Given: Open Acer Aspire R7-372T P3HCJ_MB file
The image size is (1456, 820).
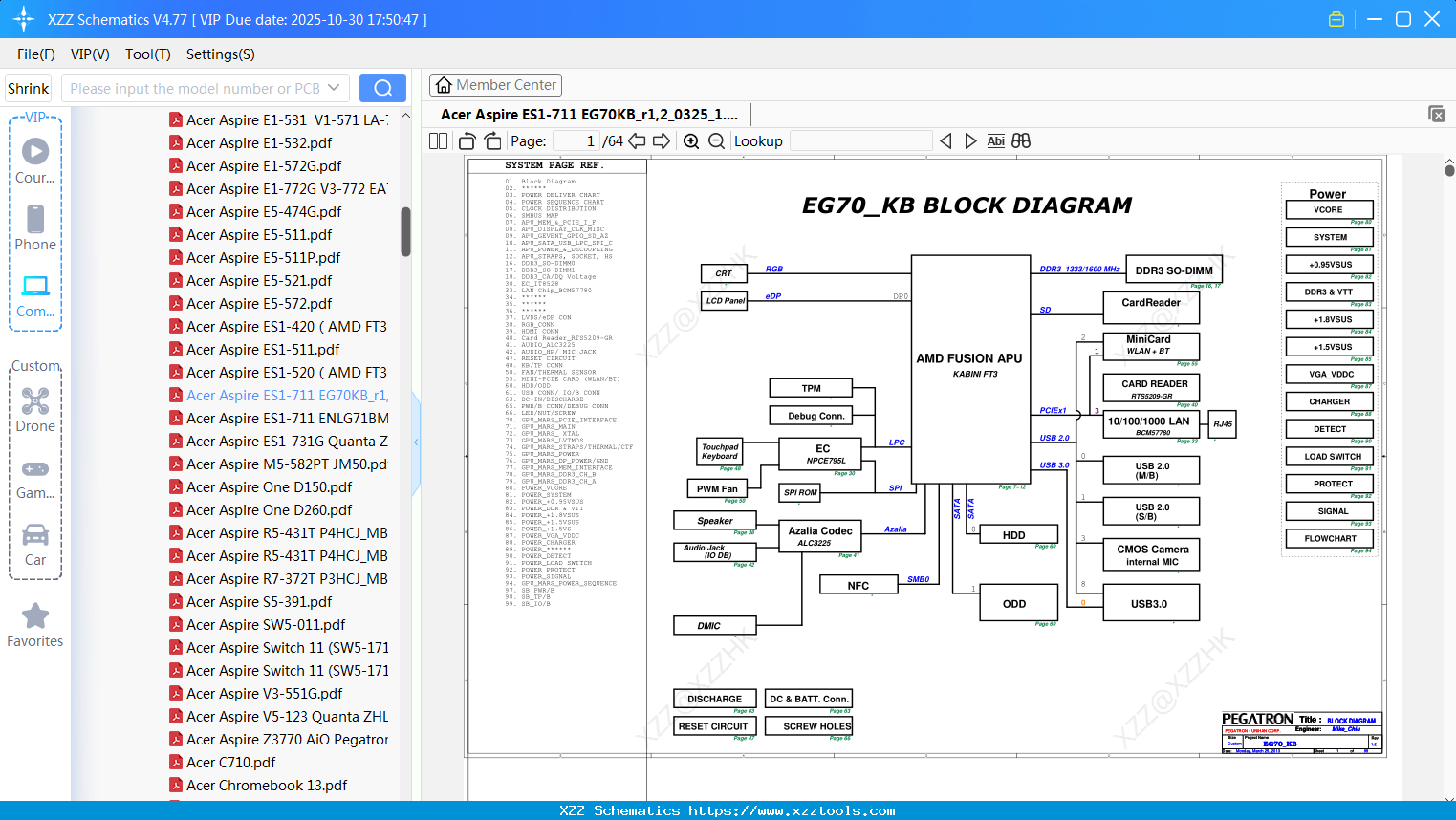Looking at the screenshot, I should coord(278,578).
